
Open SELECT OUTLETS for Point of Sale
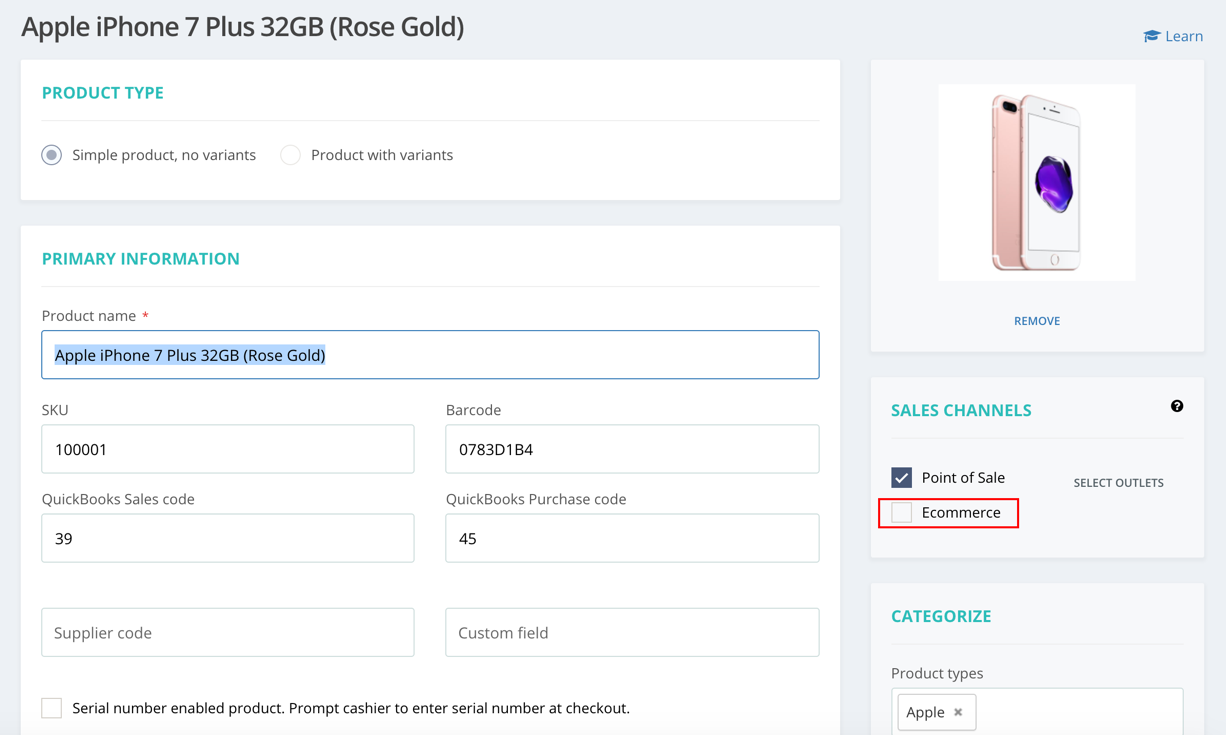pos(1118,483)
